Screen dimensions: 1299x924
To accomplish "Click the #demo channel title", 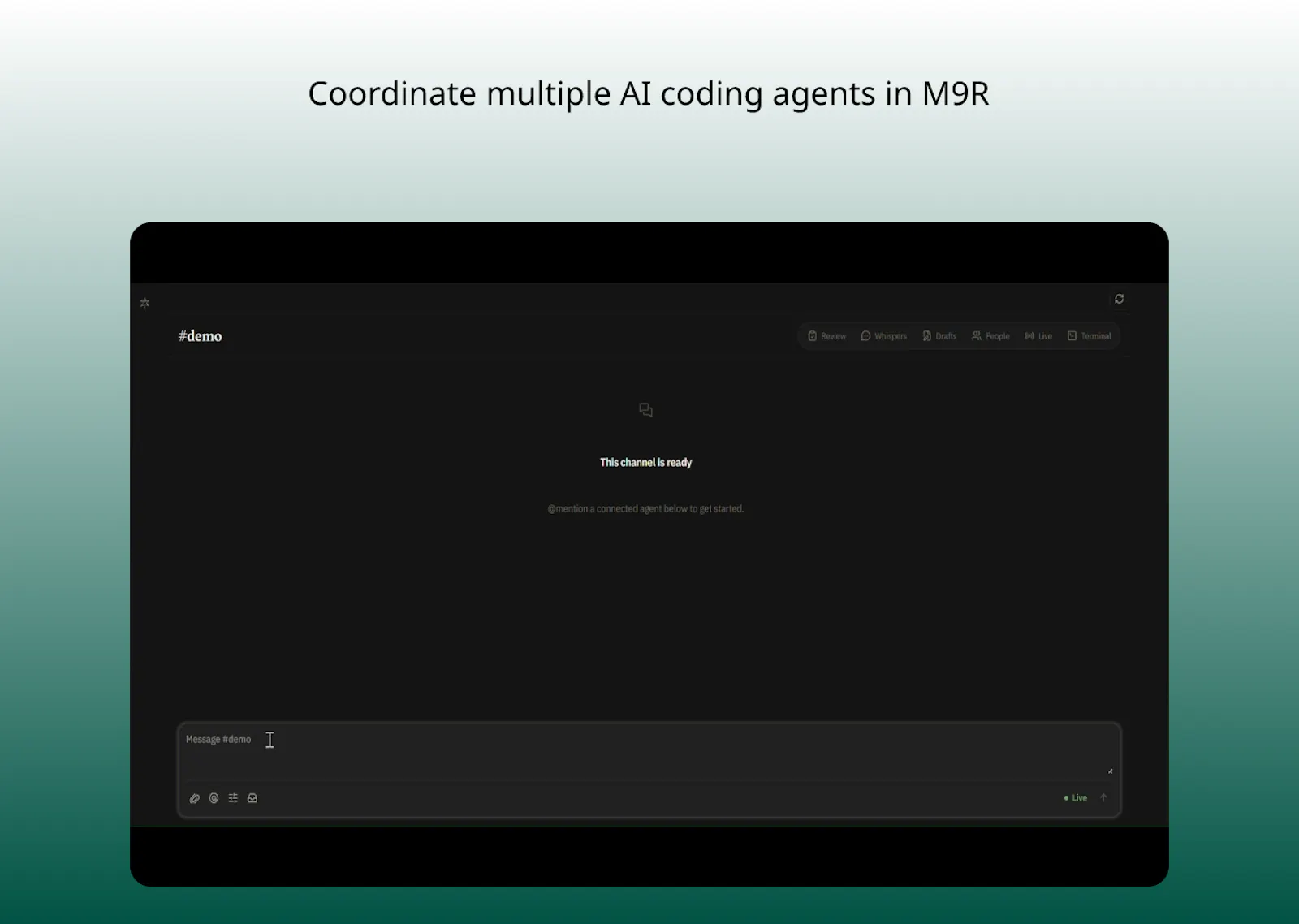I will point(200,336).
